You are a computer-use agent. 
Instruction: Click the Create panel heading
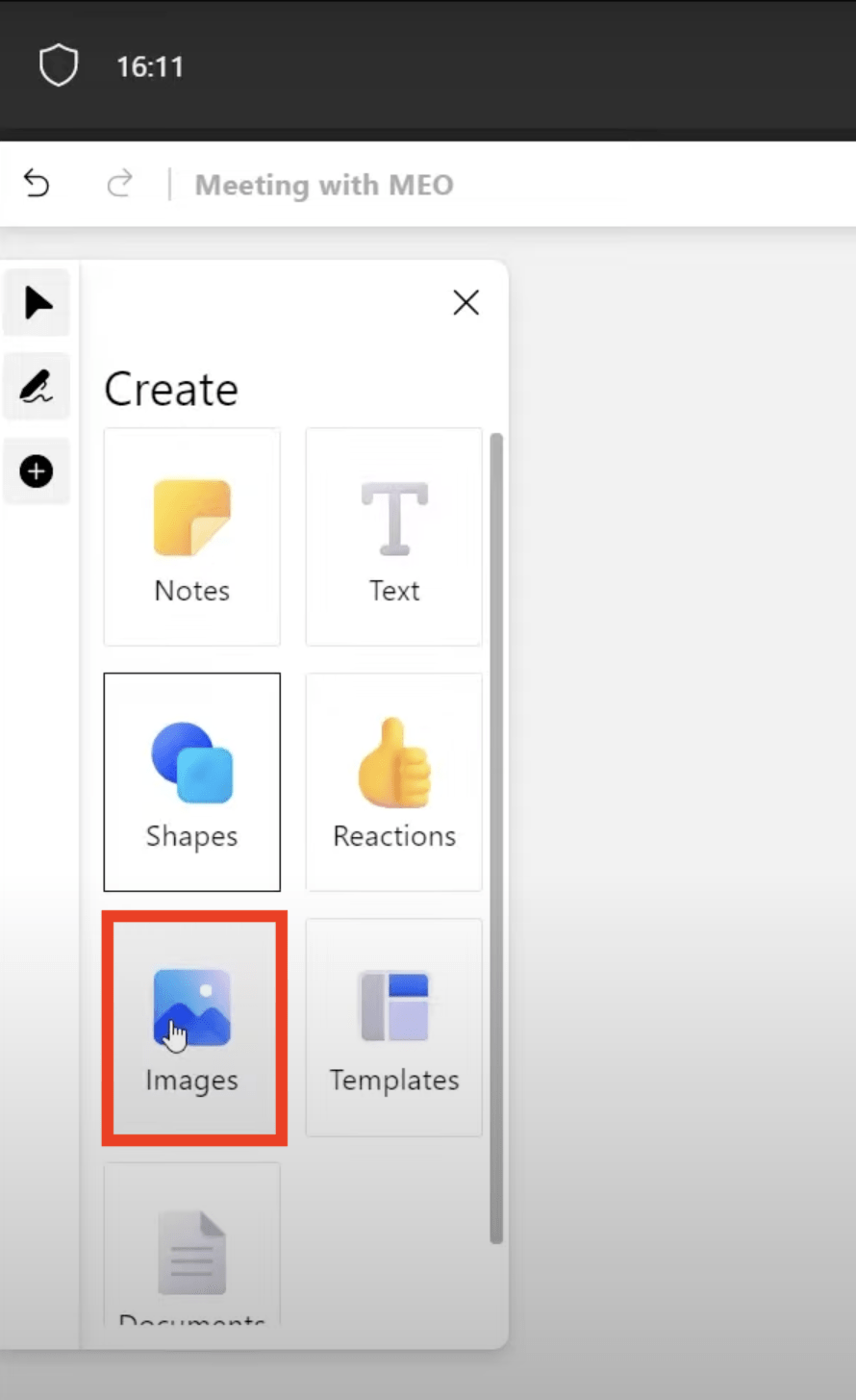pyautogui.click(x=171, y=389)
